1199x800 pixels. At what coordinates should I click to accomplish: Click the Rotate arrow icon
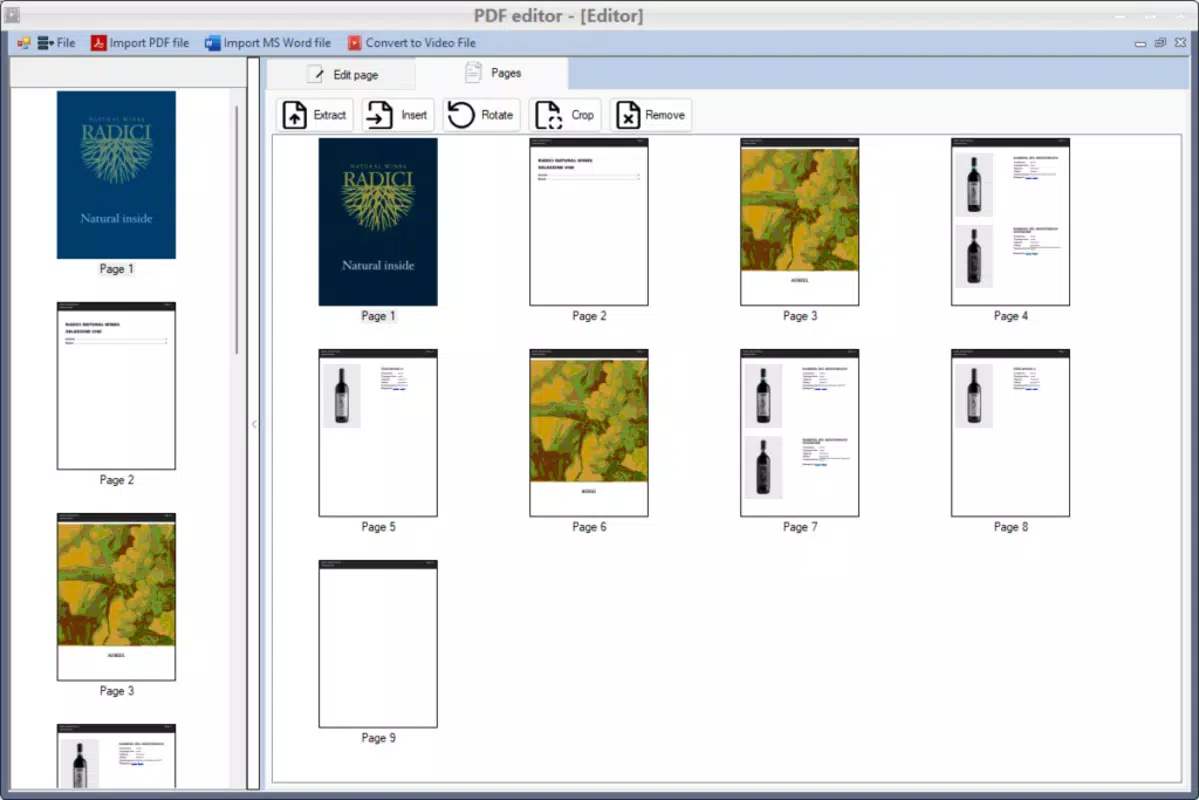tap(460, 115)
